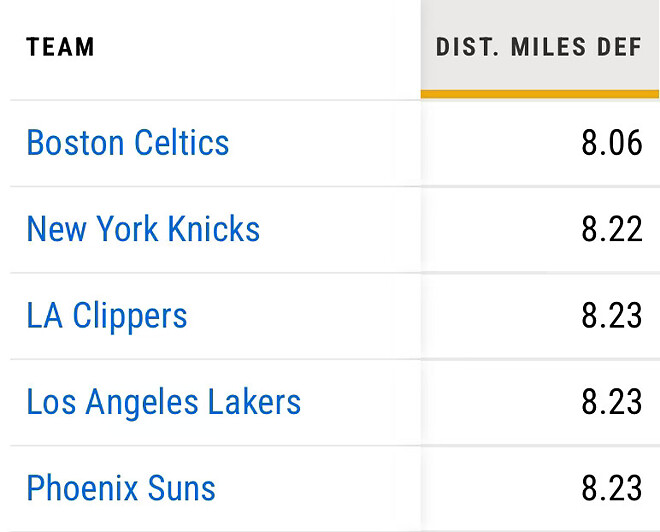Click gray header area left of DIST. text
Viewport: 660px width, 532px height.
pos(428,47)
